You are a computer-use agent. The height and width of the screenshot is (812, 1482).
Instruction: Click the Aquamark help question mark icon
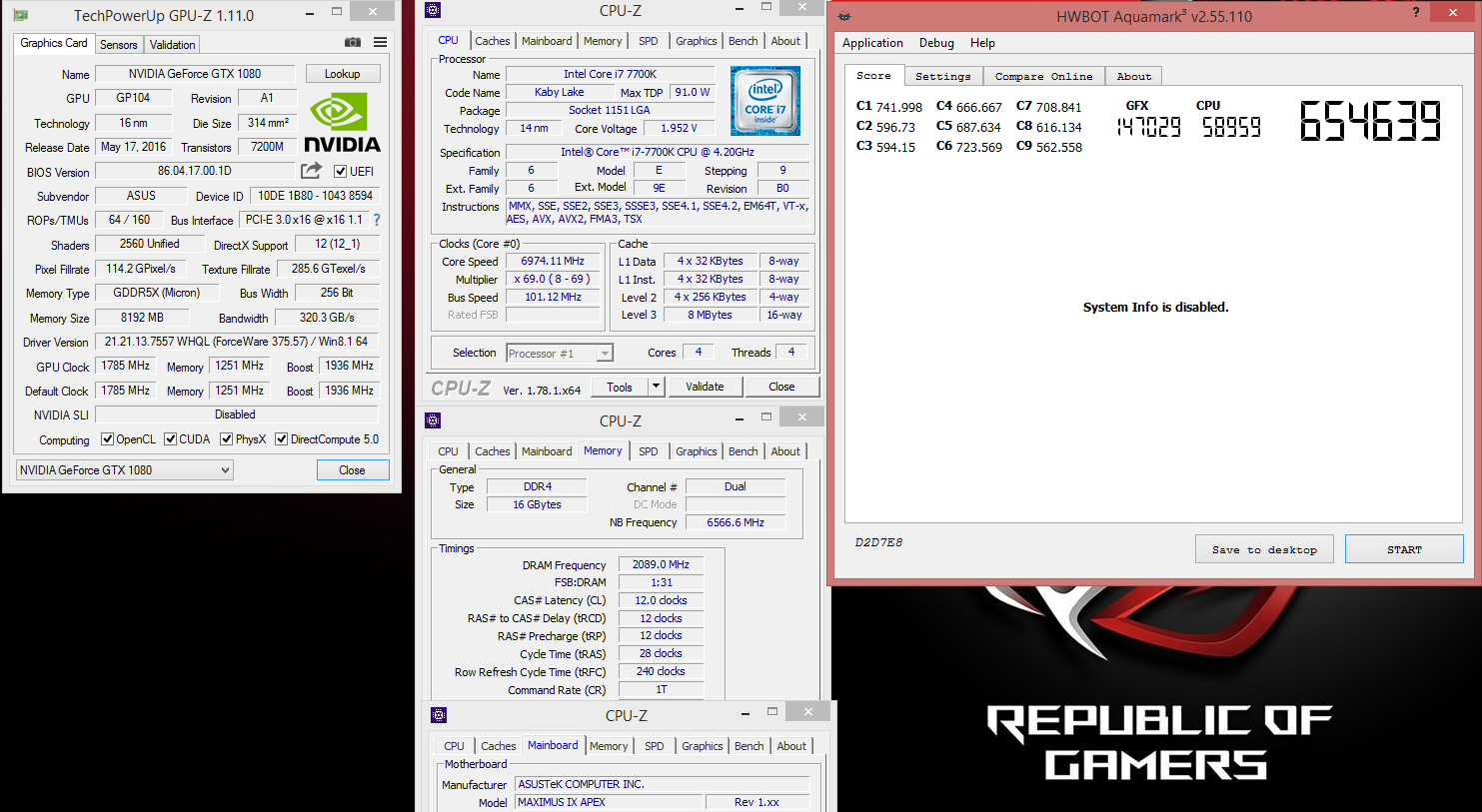1416,13
